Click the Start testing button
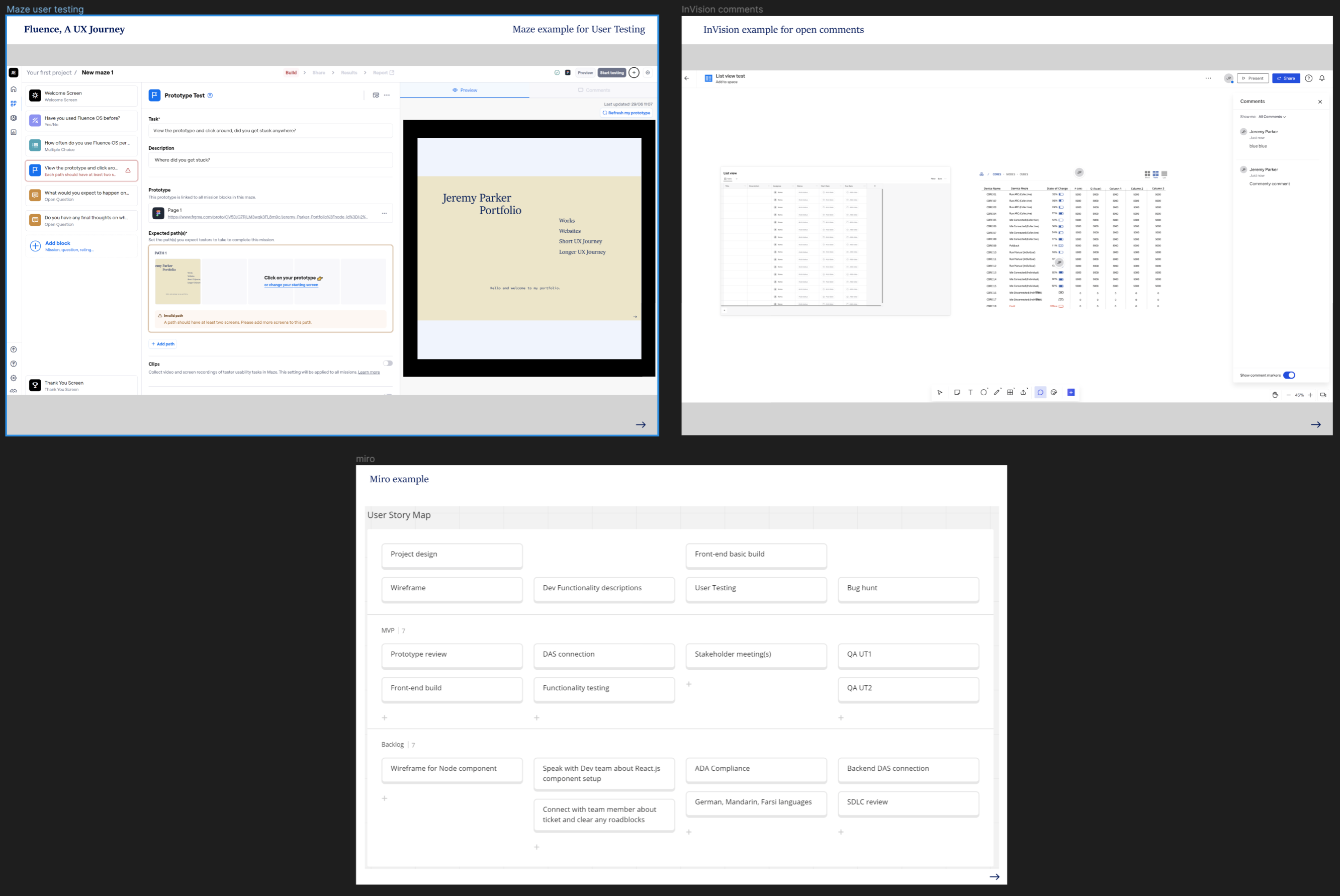Image resolution: width=1340 pixels, height=896 pixels. (x=611, y=72)
